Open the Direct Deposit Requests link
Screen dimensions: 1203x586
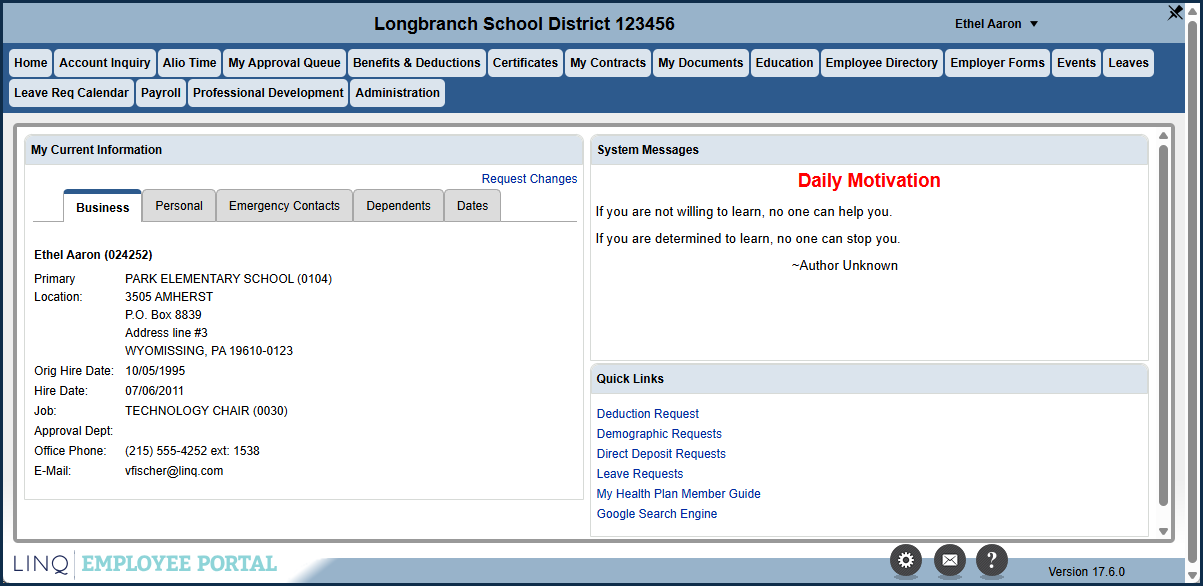[x=660, y=454]
